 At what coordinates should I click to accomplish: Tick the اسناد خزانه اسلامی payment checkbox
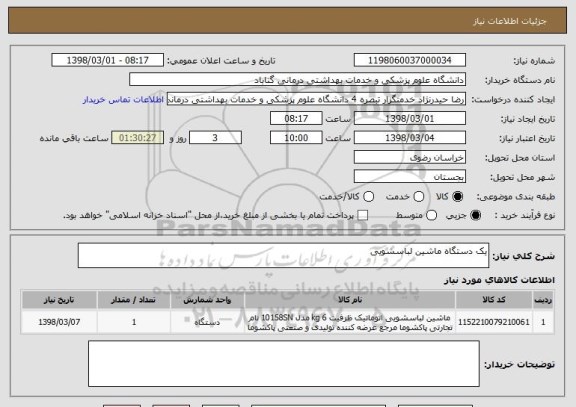click(x=363, y=216)
